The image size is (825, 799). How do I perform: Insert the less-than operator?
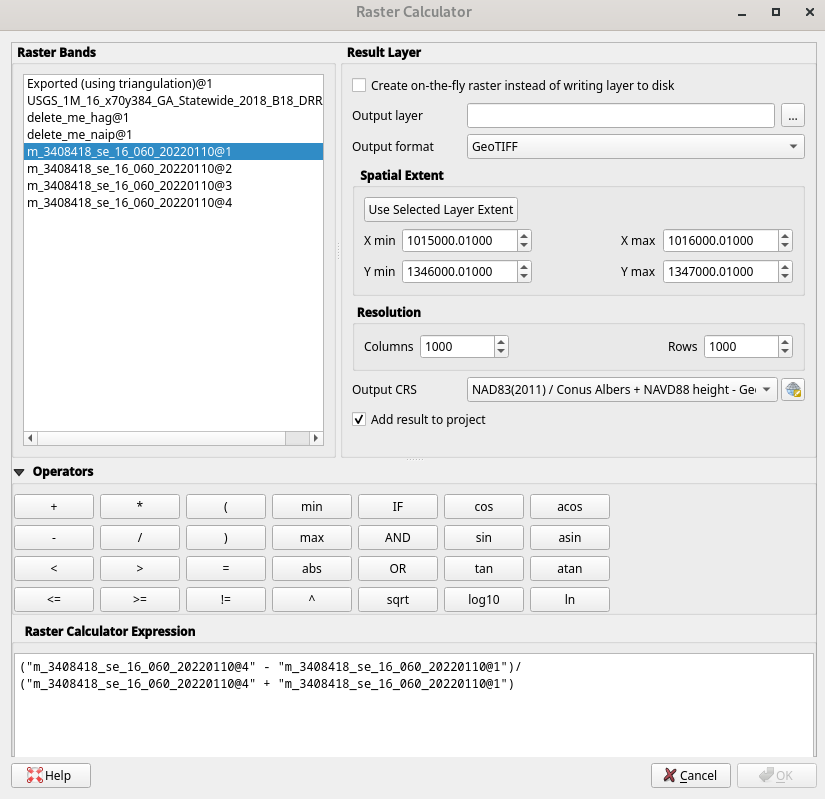[x=54, y=569]
